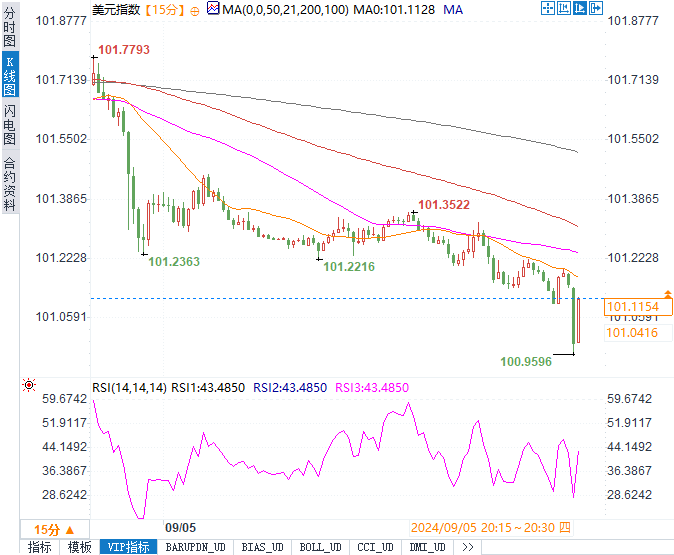Expand more indicators with >> arrow
Viewport: 674px width, 555px height.
[x=468, y=547]
